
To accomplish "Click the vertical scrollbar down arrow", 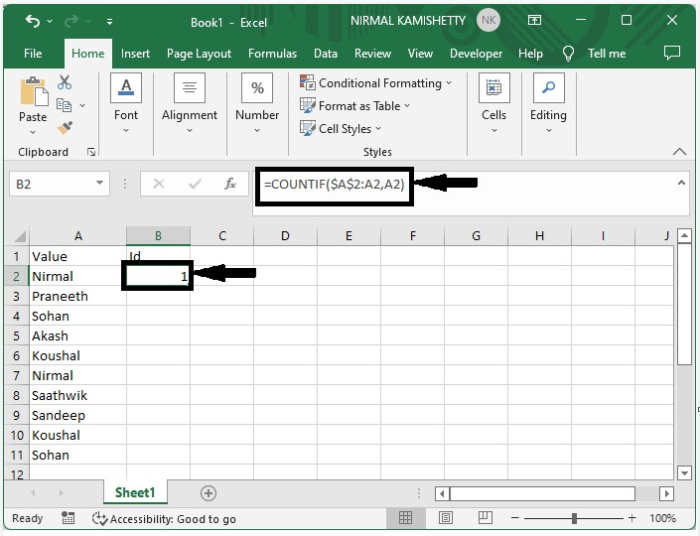I will (x=684, y=473).
